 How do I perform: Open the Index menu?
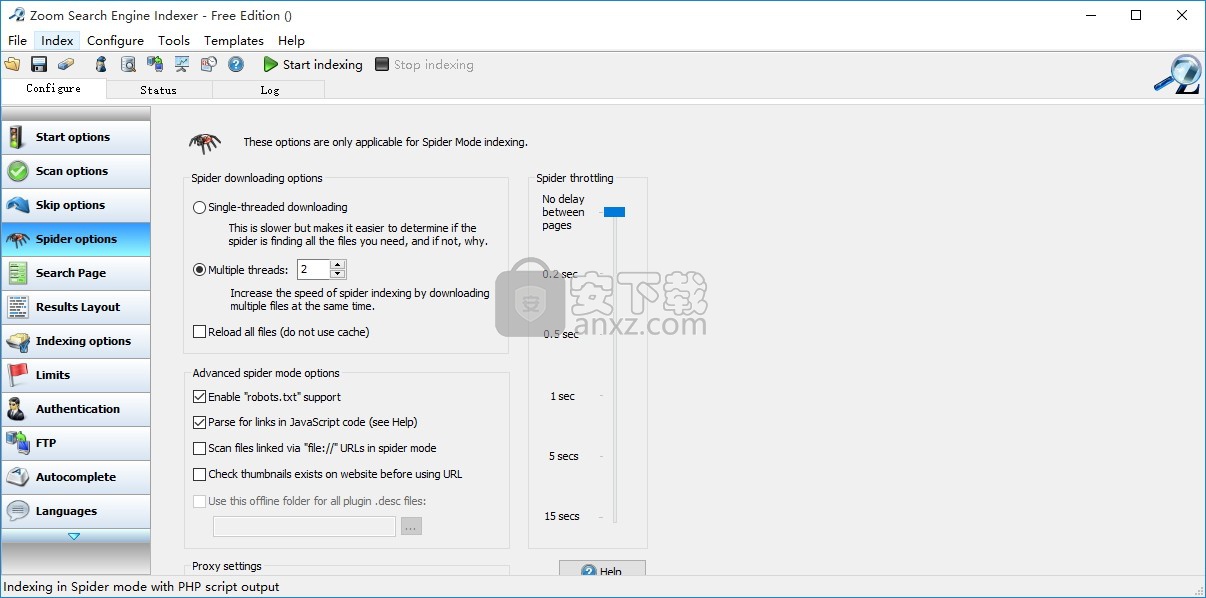pos(57,40)
